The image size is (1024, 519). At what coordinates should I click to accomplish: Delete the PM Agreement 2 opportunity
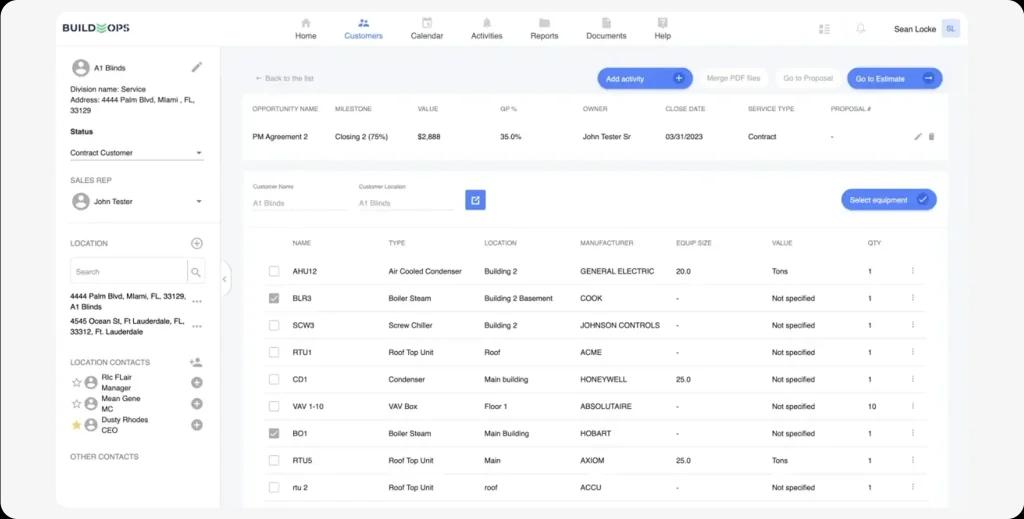point(932,137)
